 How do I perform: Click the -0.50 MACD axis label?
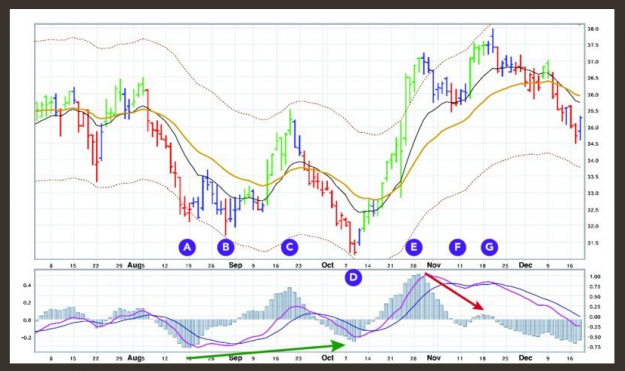[594, 337]
